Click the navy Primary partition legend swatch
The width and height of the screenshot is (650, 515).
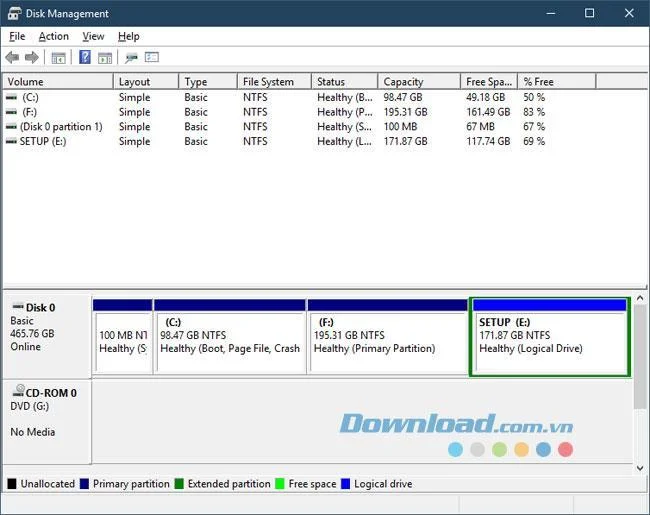[x=84, y=484]
